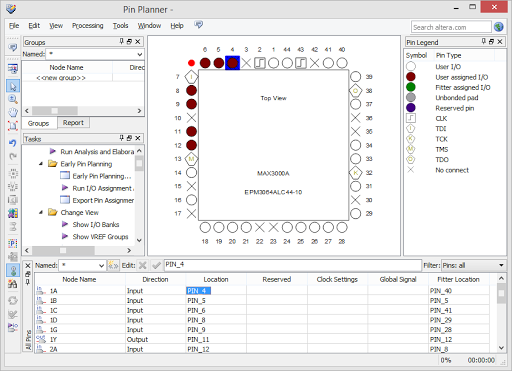The image size is (512, 371).
Task: Click Run I/O Assignment Analysis task
Action: tap(103, 188)
